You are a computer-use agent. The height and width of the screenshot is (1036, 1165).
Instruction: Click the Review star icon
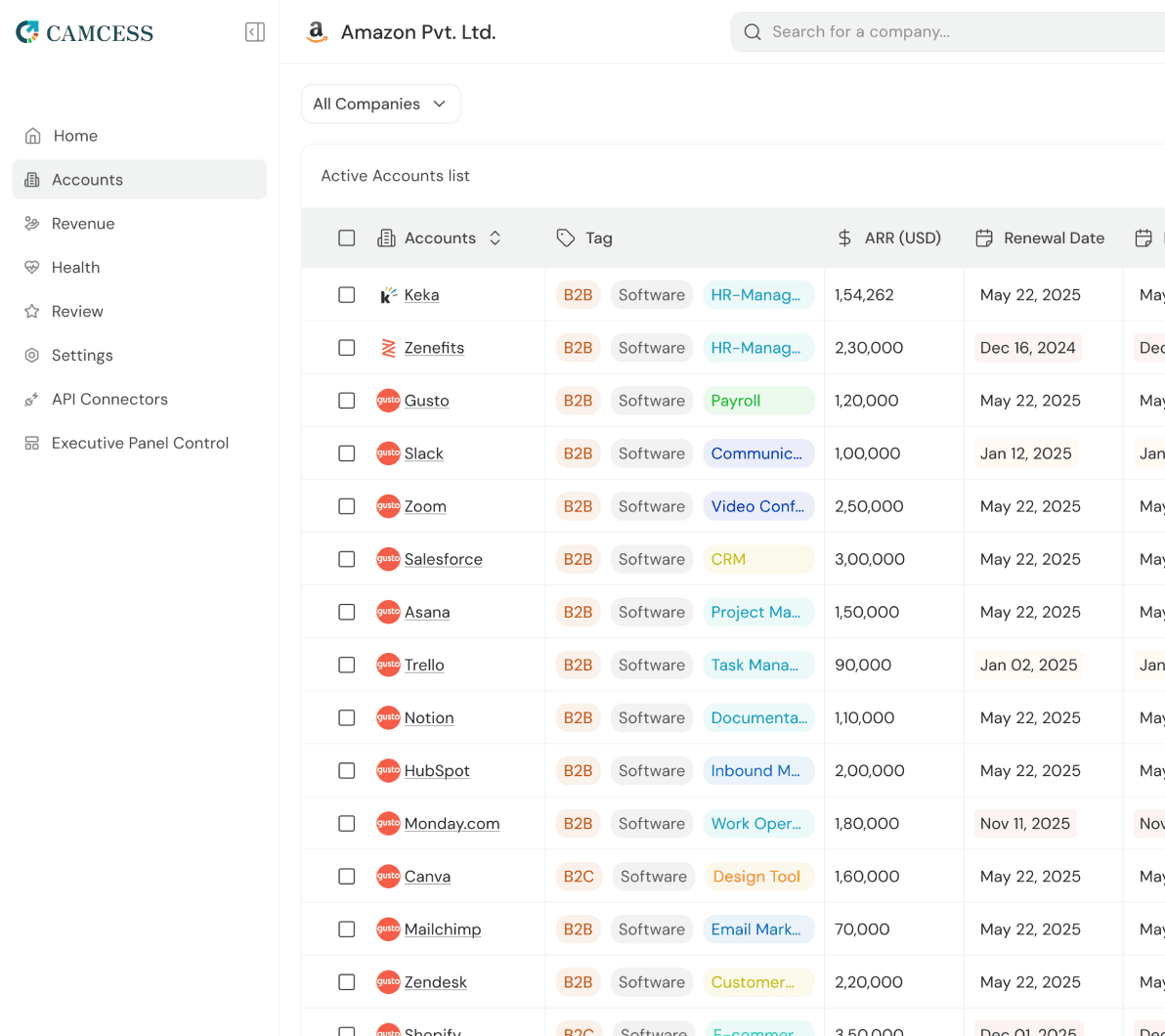click(x=32, y=312)
